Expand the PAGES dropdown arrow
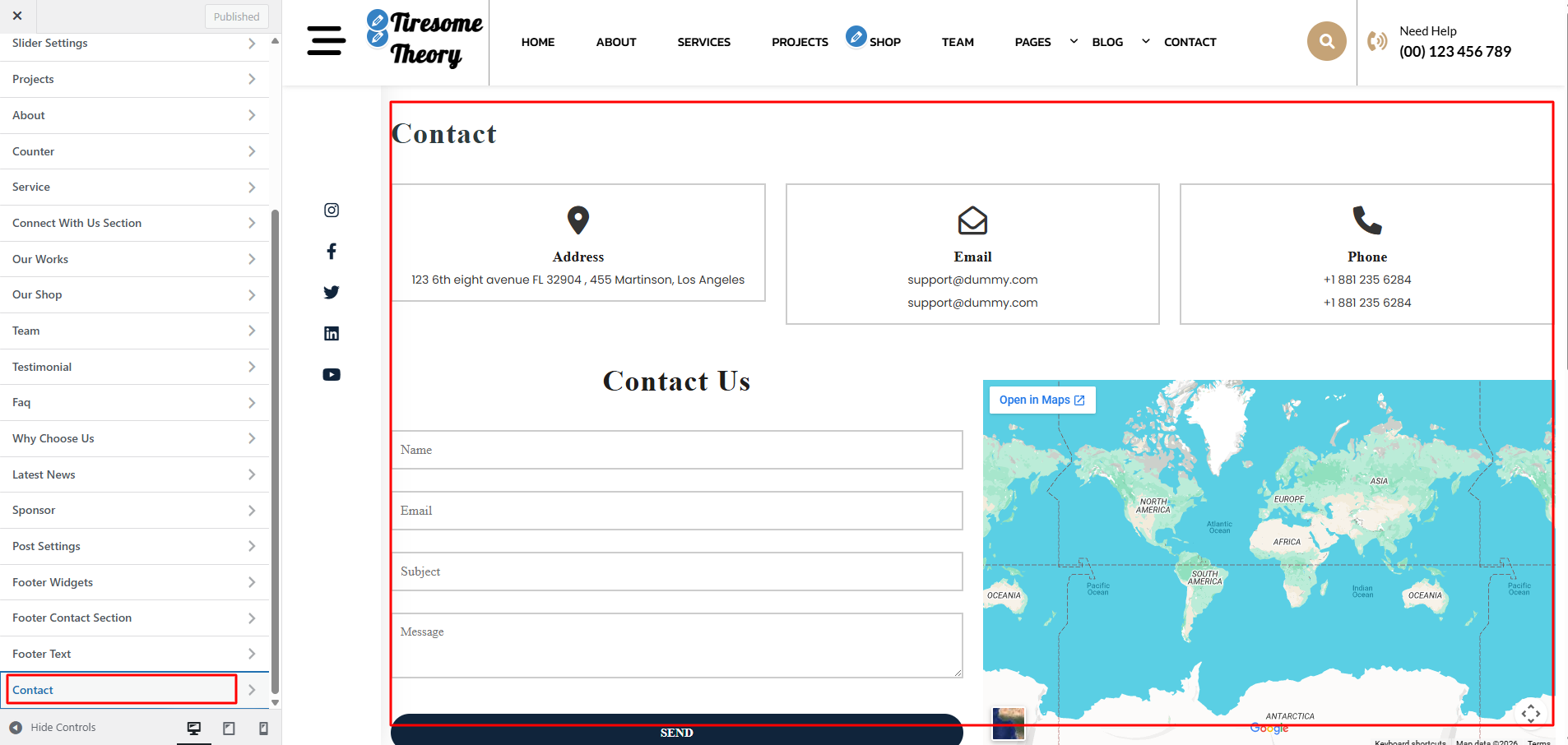This screenshot has width=1568, height=745. coord(1074,41)
